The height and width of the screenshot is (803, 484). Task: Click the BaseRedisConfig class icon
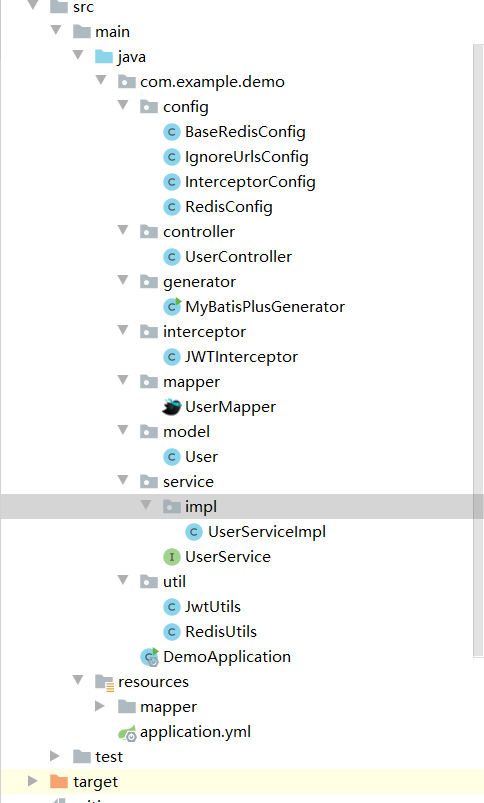click(x=172, y=132)
